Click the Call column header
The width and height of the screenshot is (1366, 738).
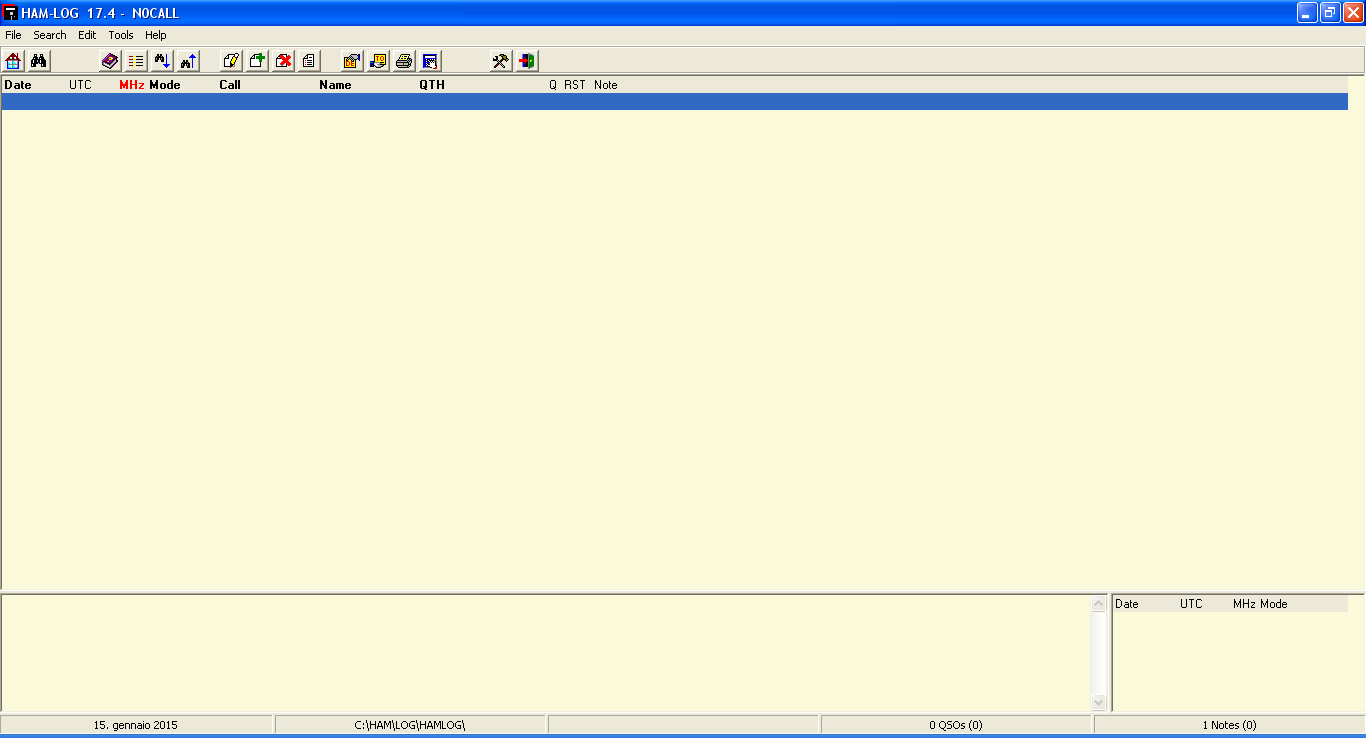[x=230, y=85]
